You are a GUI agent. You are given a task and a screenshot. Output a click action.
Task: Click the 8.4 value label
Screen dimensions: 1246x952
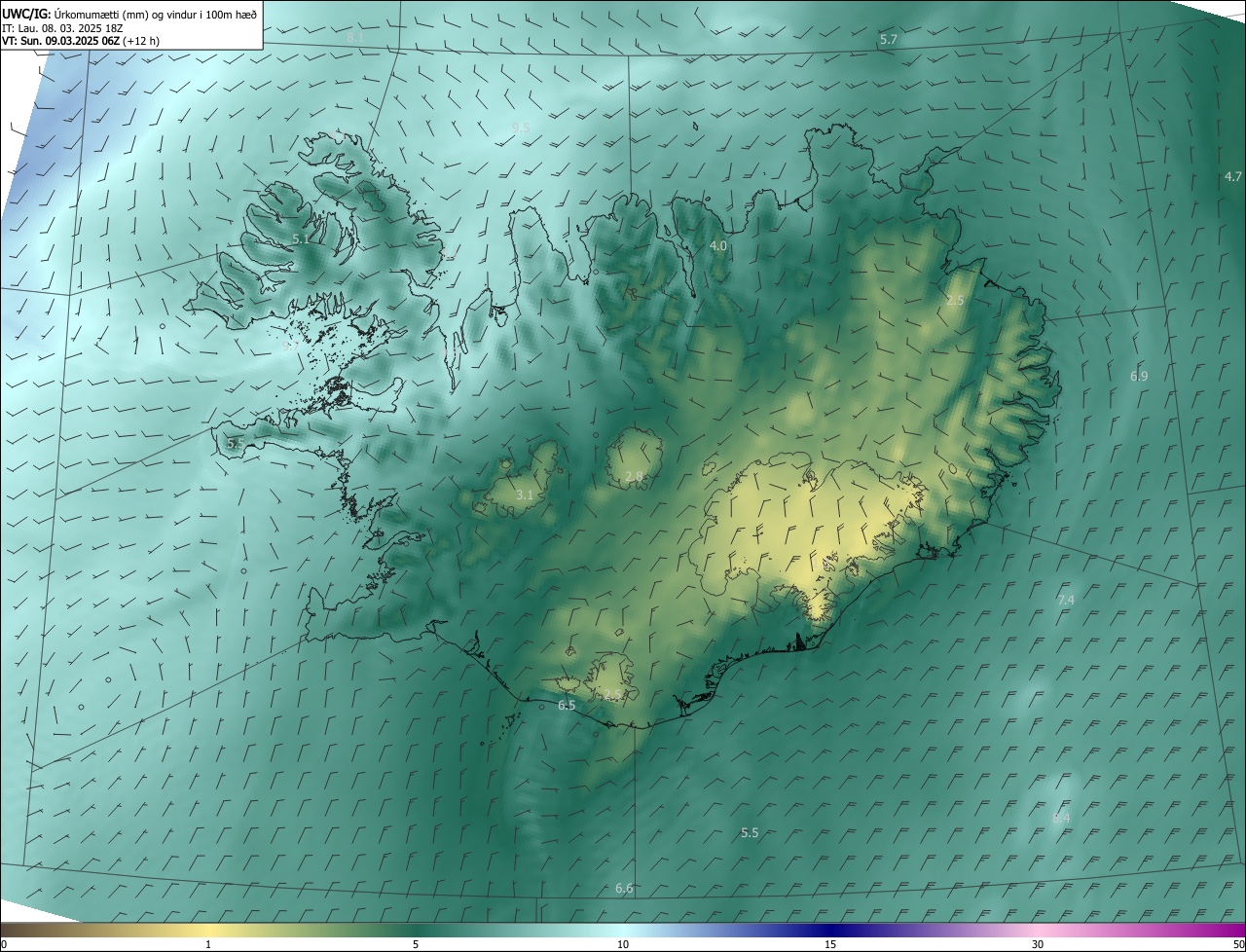1061,818
